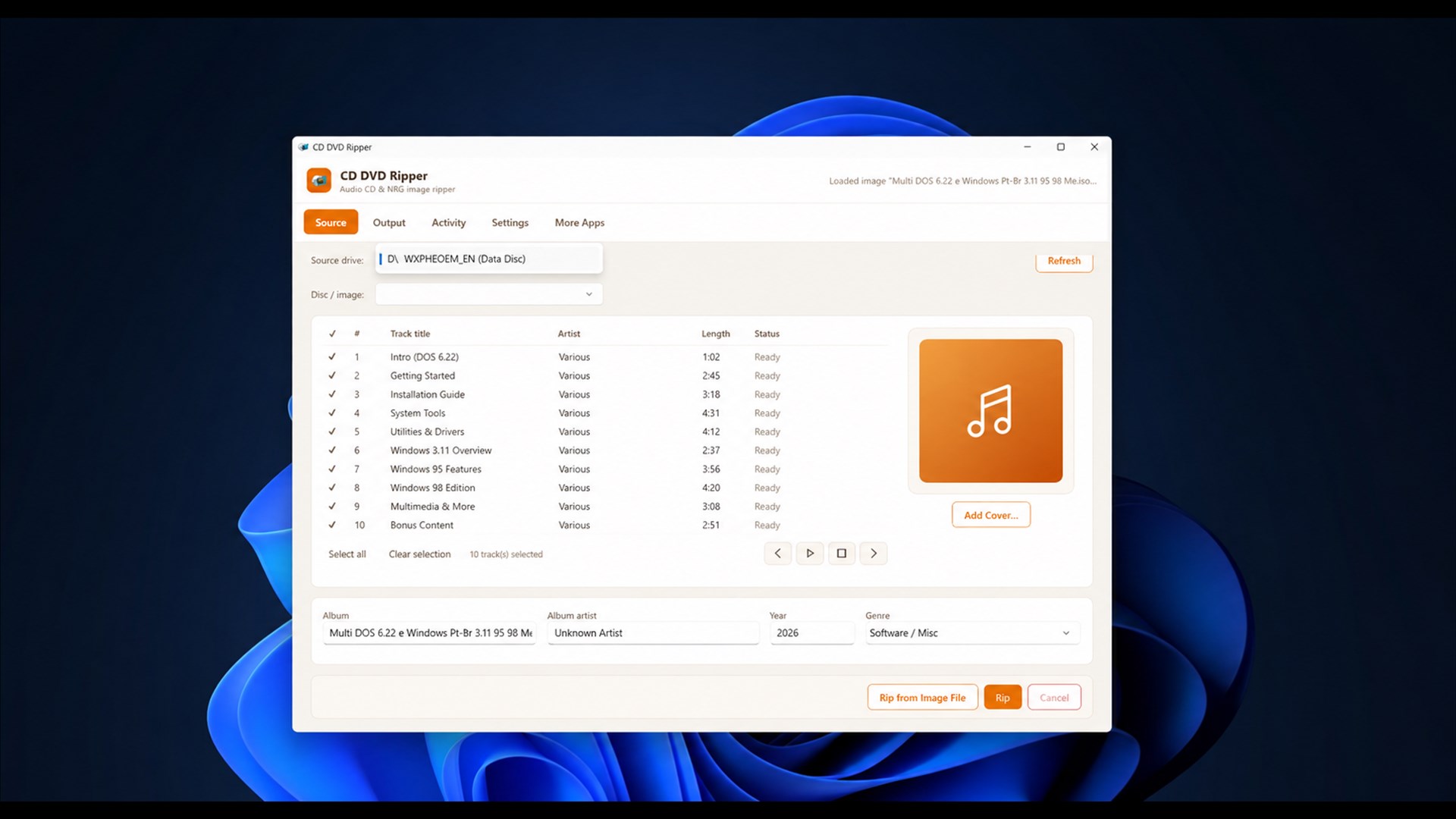Click Rip from Image File
The height and width of the screenshot is (819, 1456).
tap(922, 698)
